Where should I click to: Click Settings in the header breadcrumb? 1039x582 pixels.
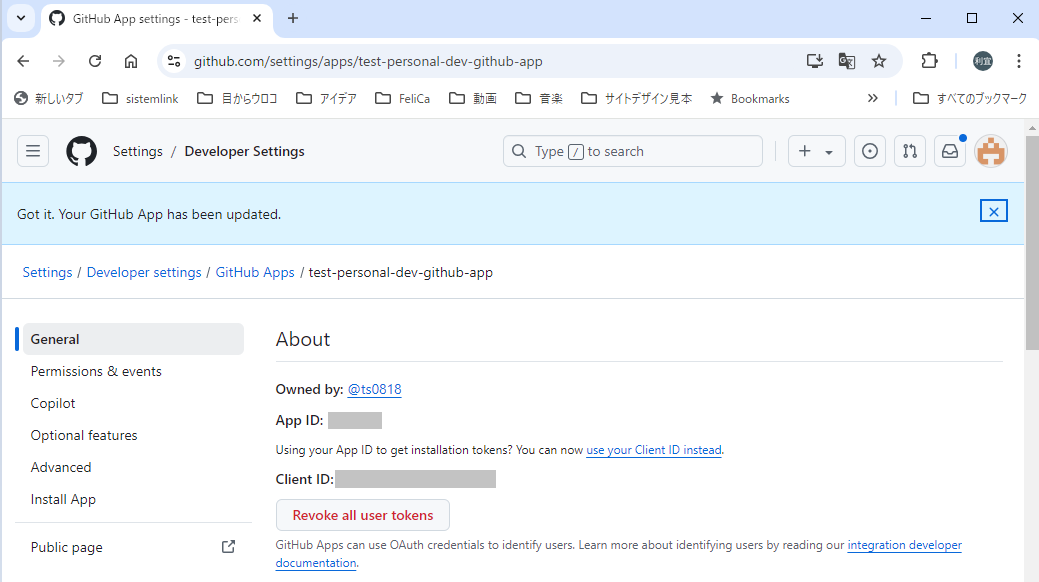[x=137, y=151]
